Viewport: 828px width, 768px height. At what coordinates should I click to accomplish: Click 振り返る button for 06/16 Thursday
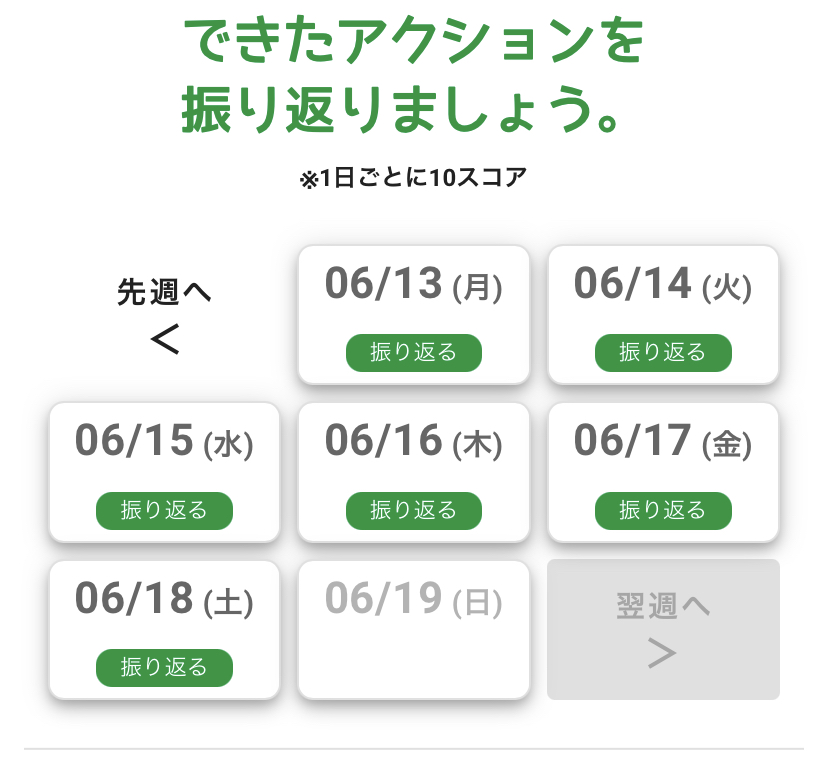coord(413,511)
